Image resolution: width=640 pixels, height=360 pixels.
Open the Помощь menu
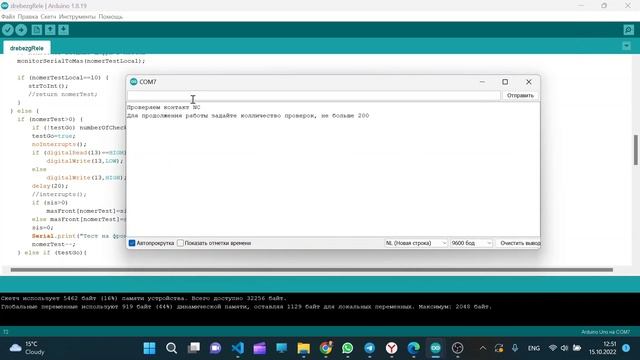click(x=111, y=17)
